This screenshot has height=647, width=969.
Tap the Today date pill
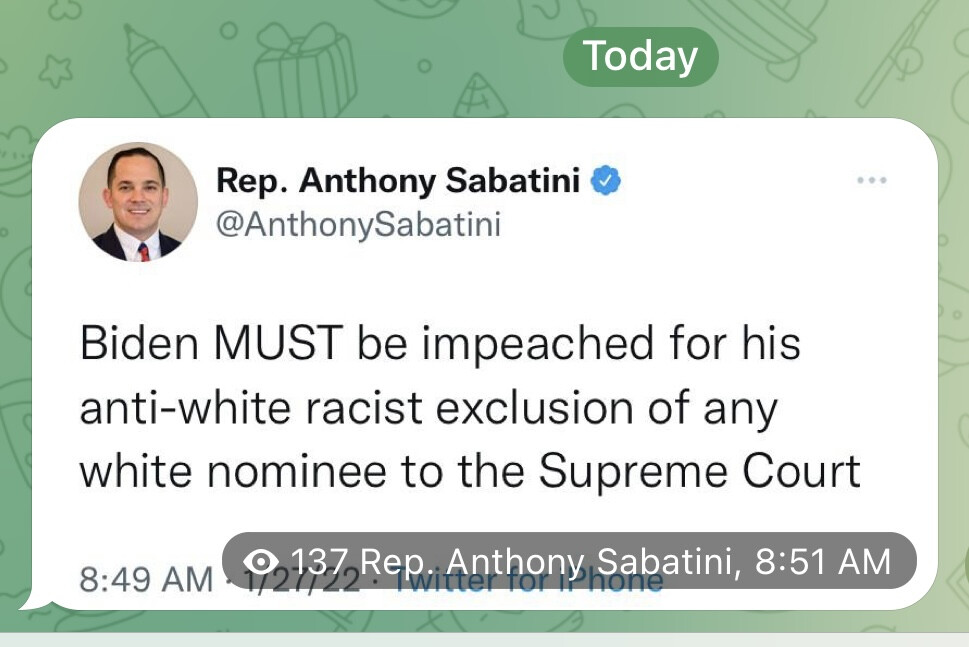(640, 56)
